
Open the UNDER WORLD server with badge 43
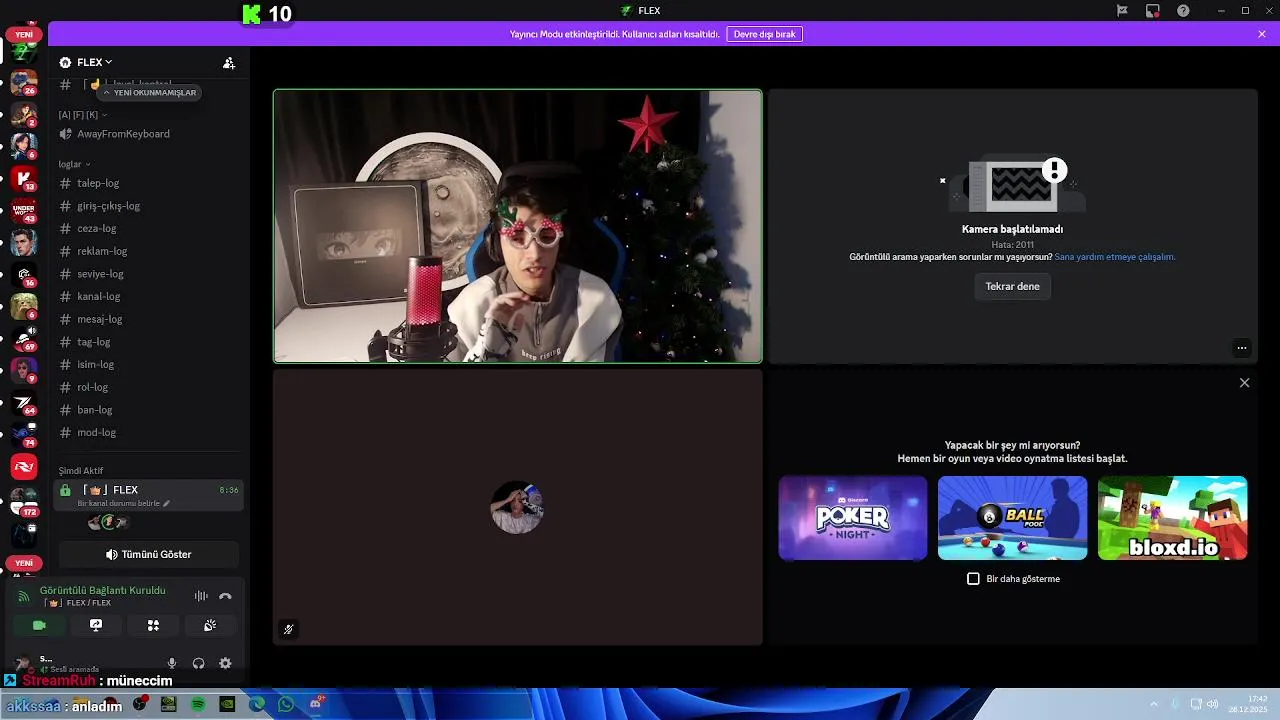[x=24, y=211]
